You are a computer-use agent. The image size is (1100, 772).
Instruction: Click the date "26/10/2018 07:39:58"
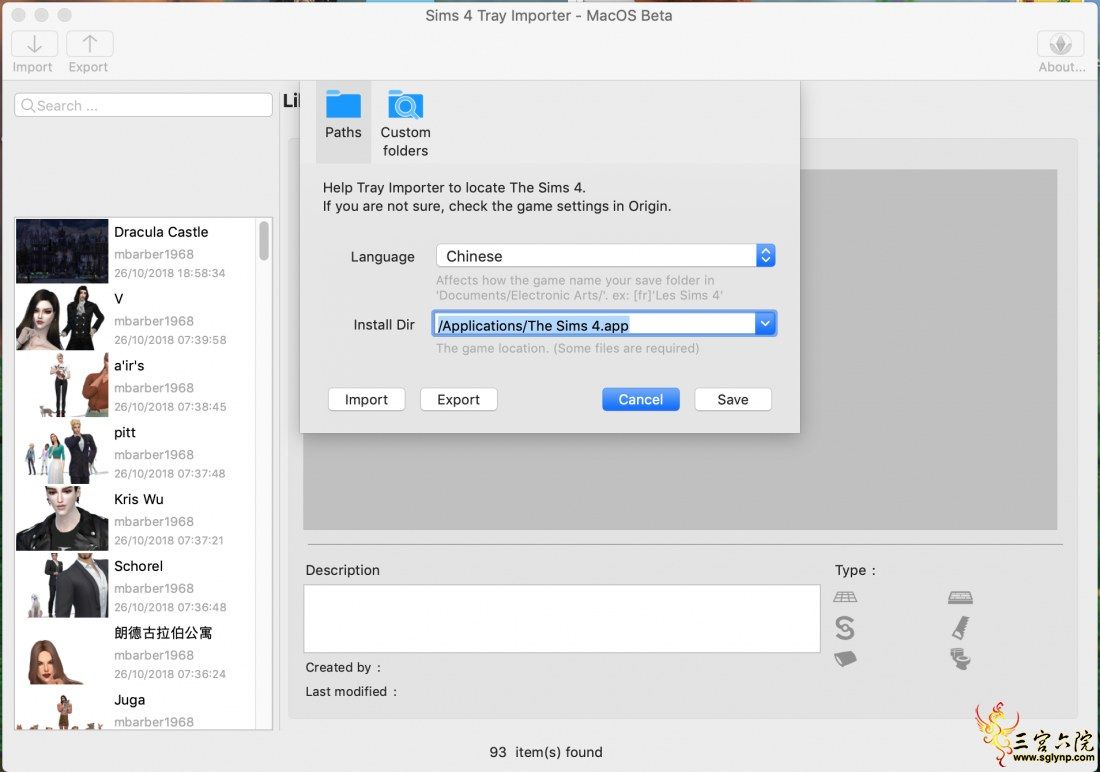(x=170, y=340)
